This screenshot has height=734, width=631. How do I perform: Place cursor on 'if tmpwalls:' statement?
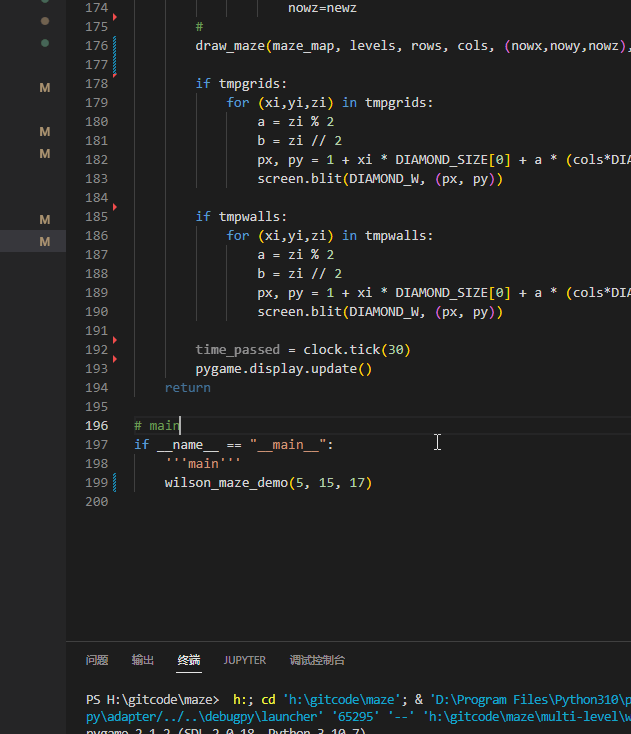click(x=241, y=216)
